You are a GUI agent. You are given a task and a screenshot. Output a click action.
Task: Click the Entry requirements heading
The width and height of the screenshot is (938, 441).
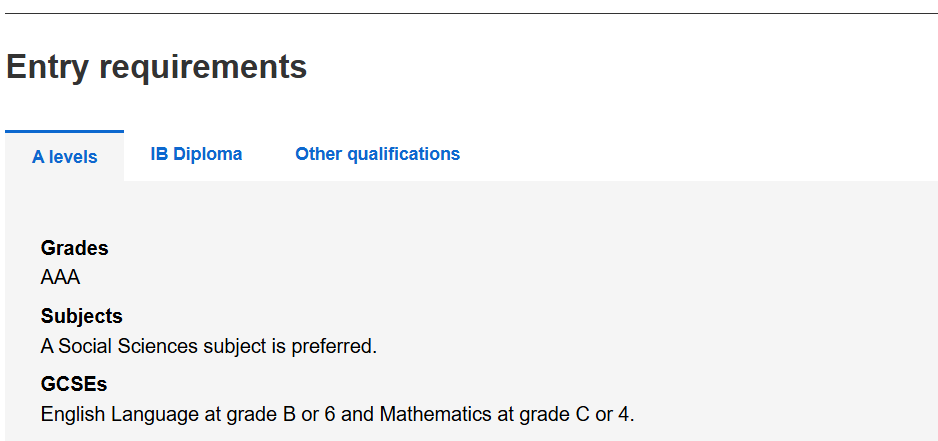tap(156, 67)
